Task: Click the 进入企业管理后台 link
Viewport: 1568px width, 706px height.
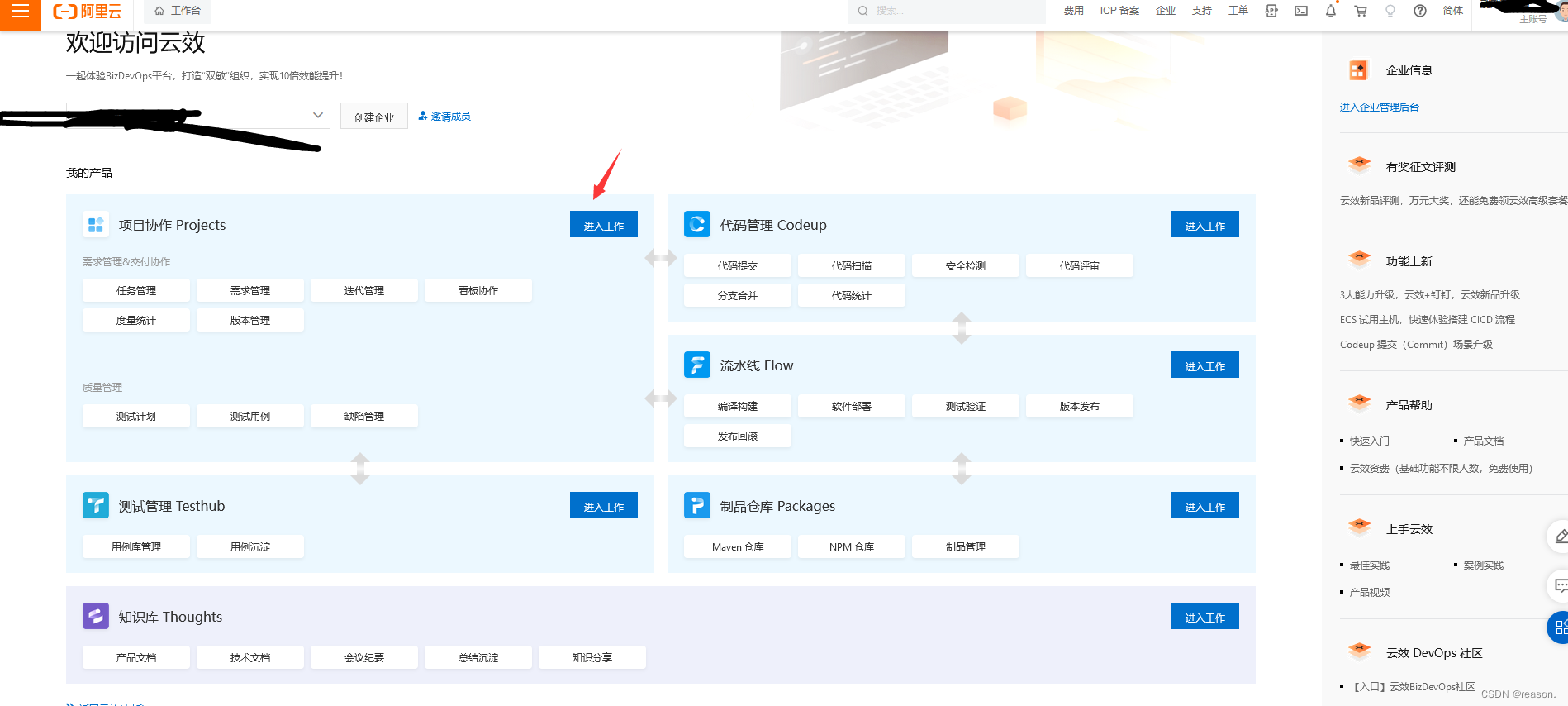Action: pos(1380,107)
